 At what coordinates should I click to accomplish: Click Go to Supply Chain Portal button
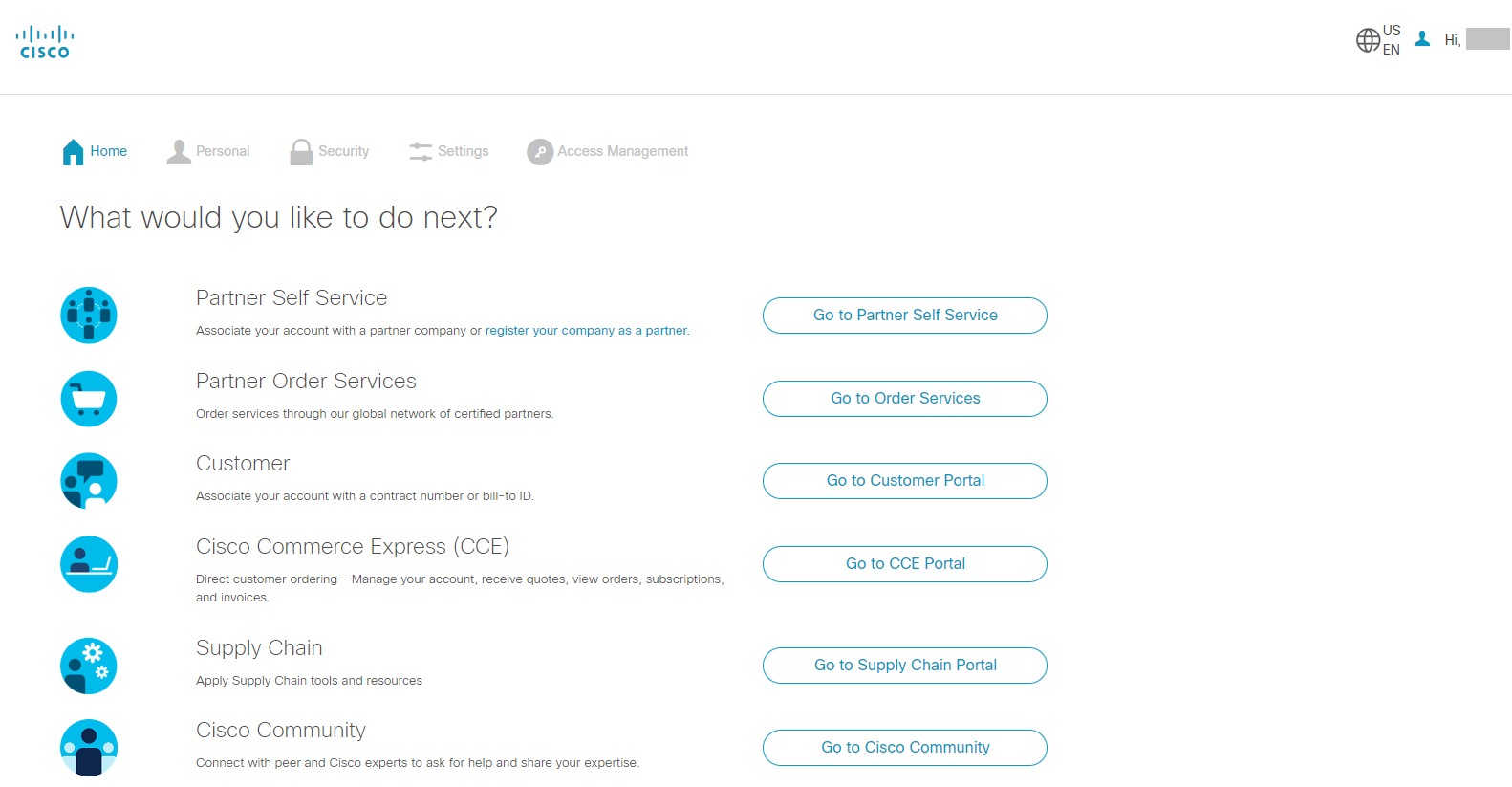coord(904,666)
